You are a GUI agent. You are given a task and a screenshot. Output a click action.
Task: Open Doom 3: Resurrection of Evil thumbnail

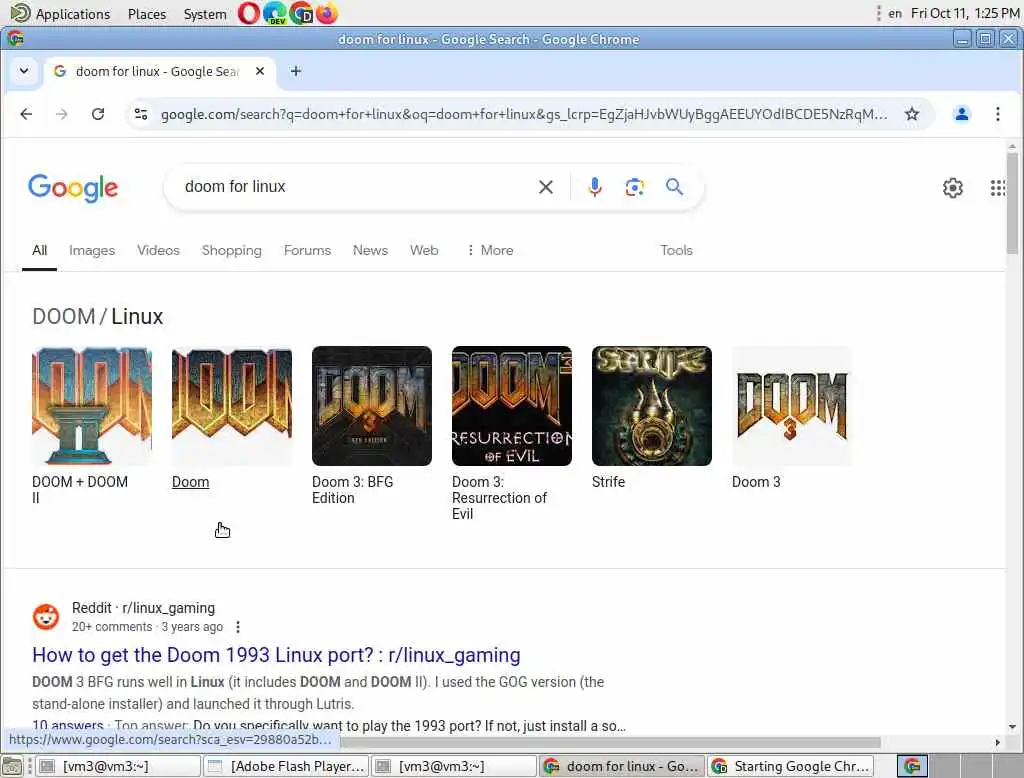pyautogui.click(x=512, y=406)
